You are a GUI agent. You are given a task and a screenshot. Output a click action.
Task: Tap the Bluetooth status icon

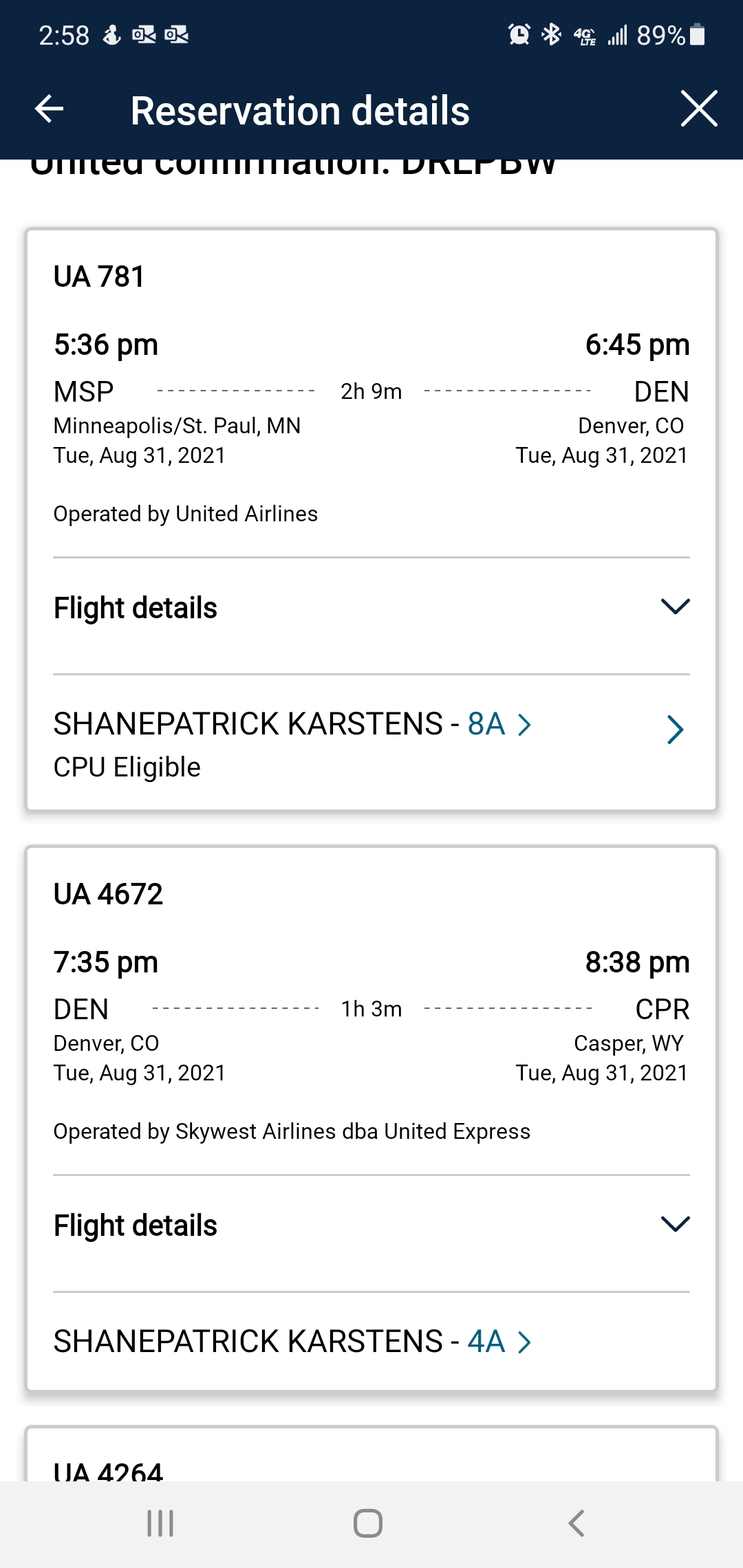[x=551, y=34]
